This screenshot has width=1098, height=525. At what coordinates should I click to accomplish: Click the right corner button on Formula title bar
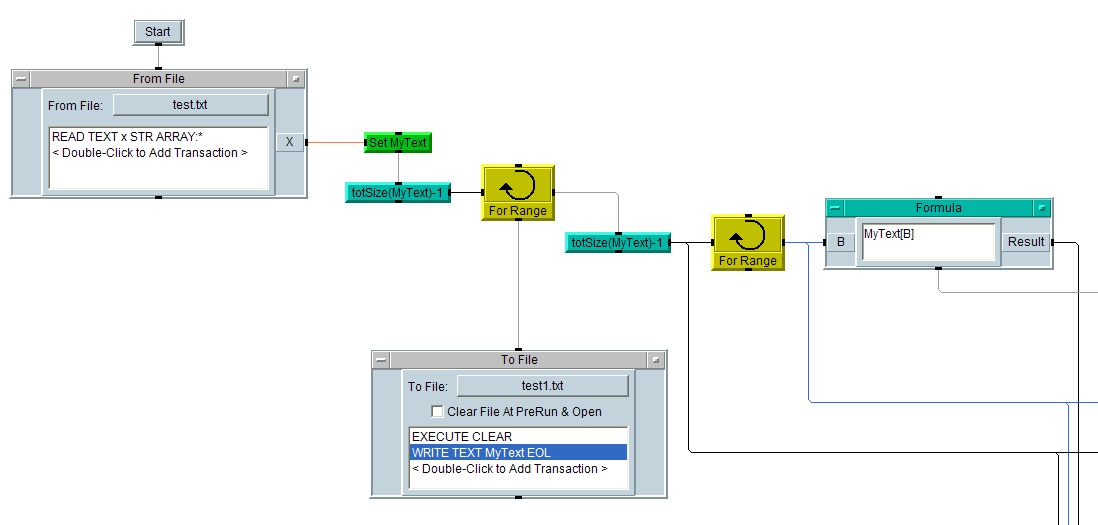point(1042,208)
